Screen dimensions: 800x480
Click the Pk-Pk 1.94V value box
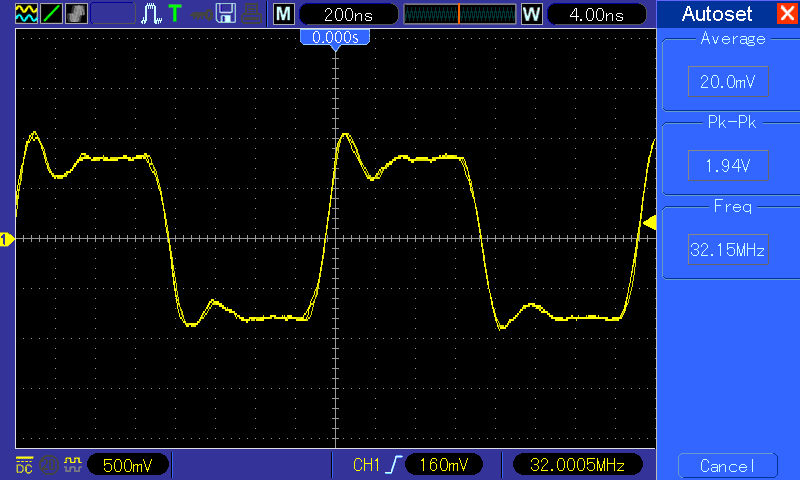(x=728, y=165)
